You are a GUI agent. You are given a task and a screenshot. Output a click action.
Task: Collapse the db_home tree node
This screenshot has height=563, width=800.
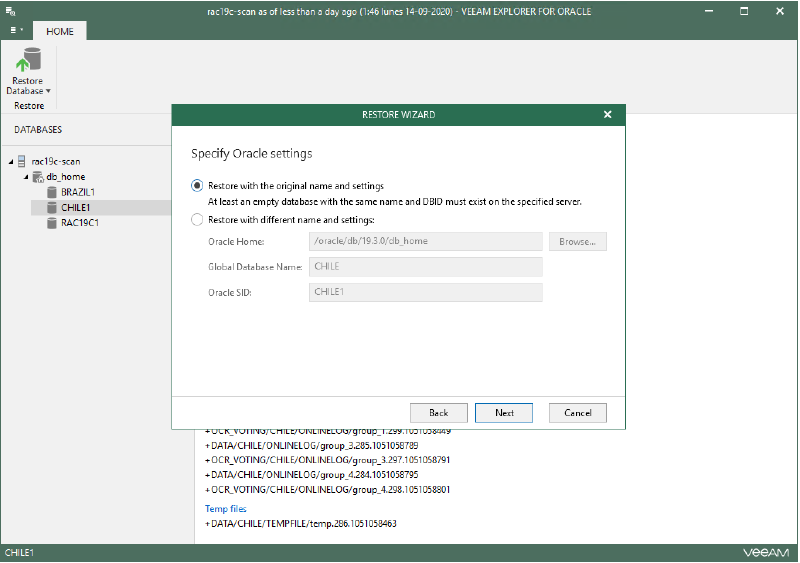pos(26,177)
